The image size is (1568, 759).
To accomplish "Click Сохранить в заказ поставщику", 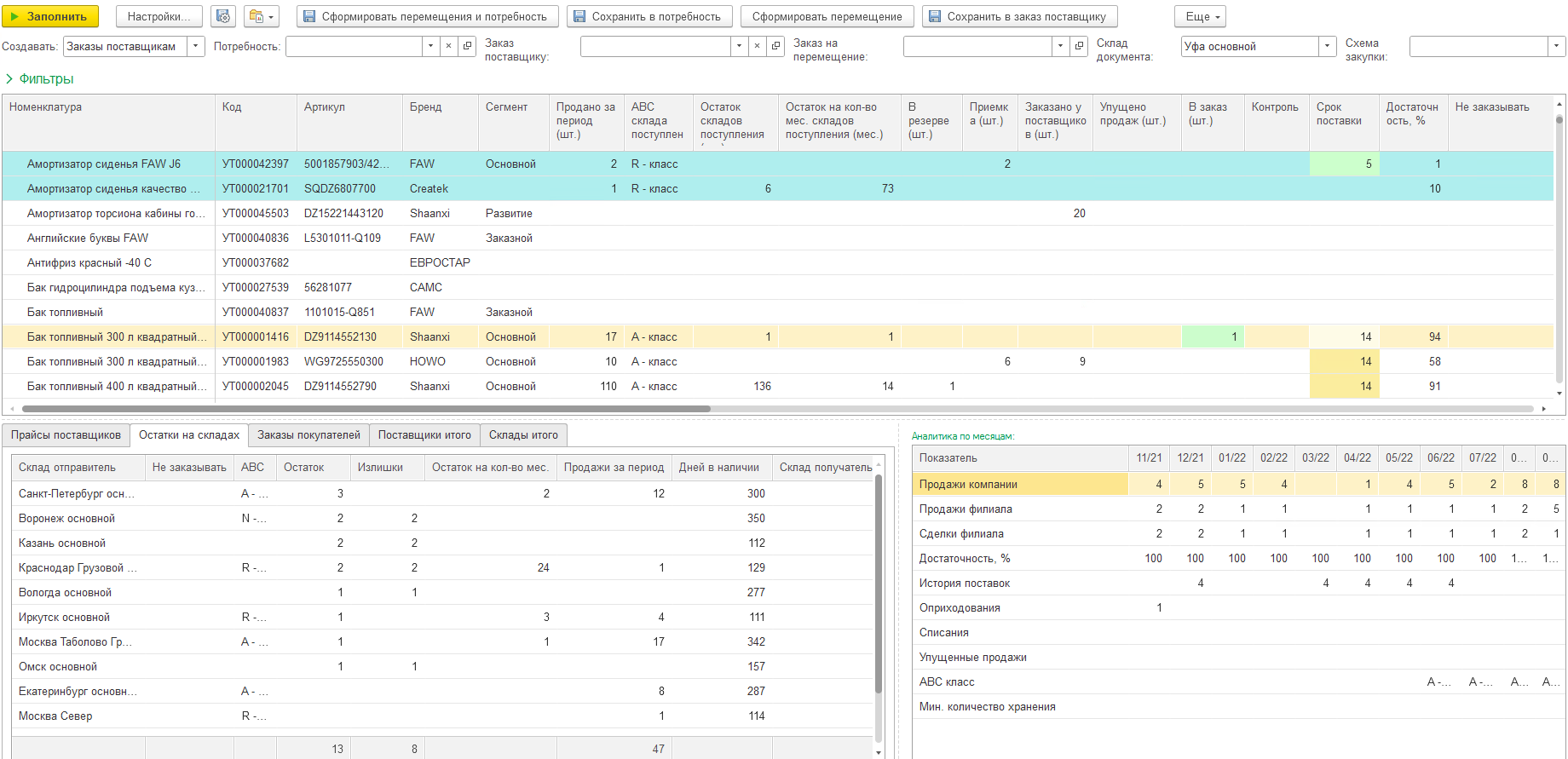I will click(1018, 16).
